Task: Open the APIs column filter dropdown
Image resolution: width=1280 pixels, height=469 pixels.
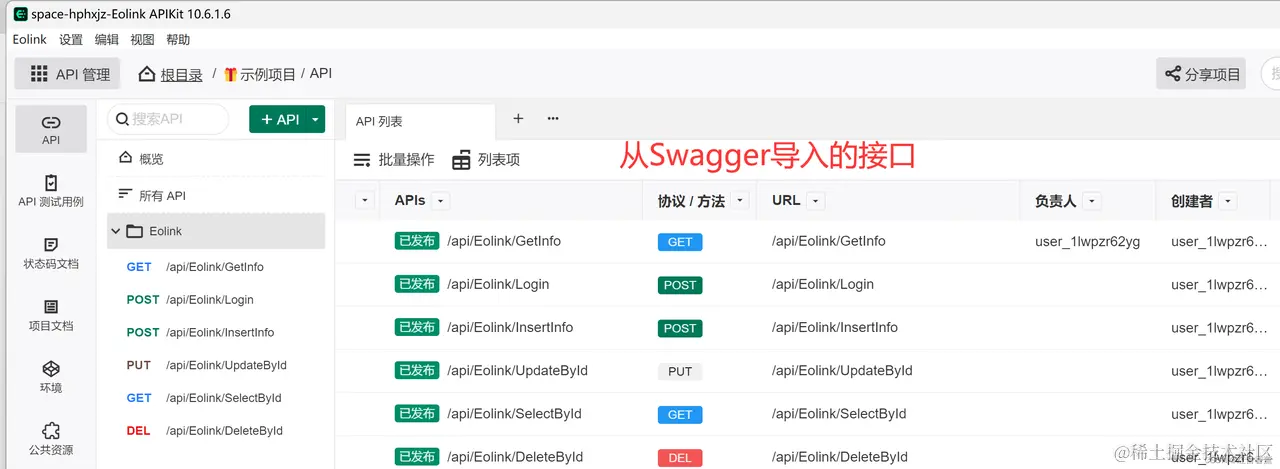Action: pos(440,201)
